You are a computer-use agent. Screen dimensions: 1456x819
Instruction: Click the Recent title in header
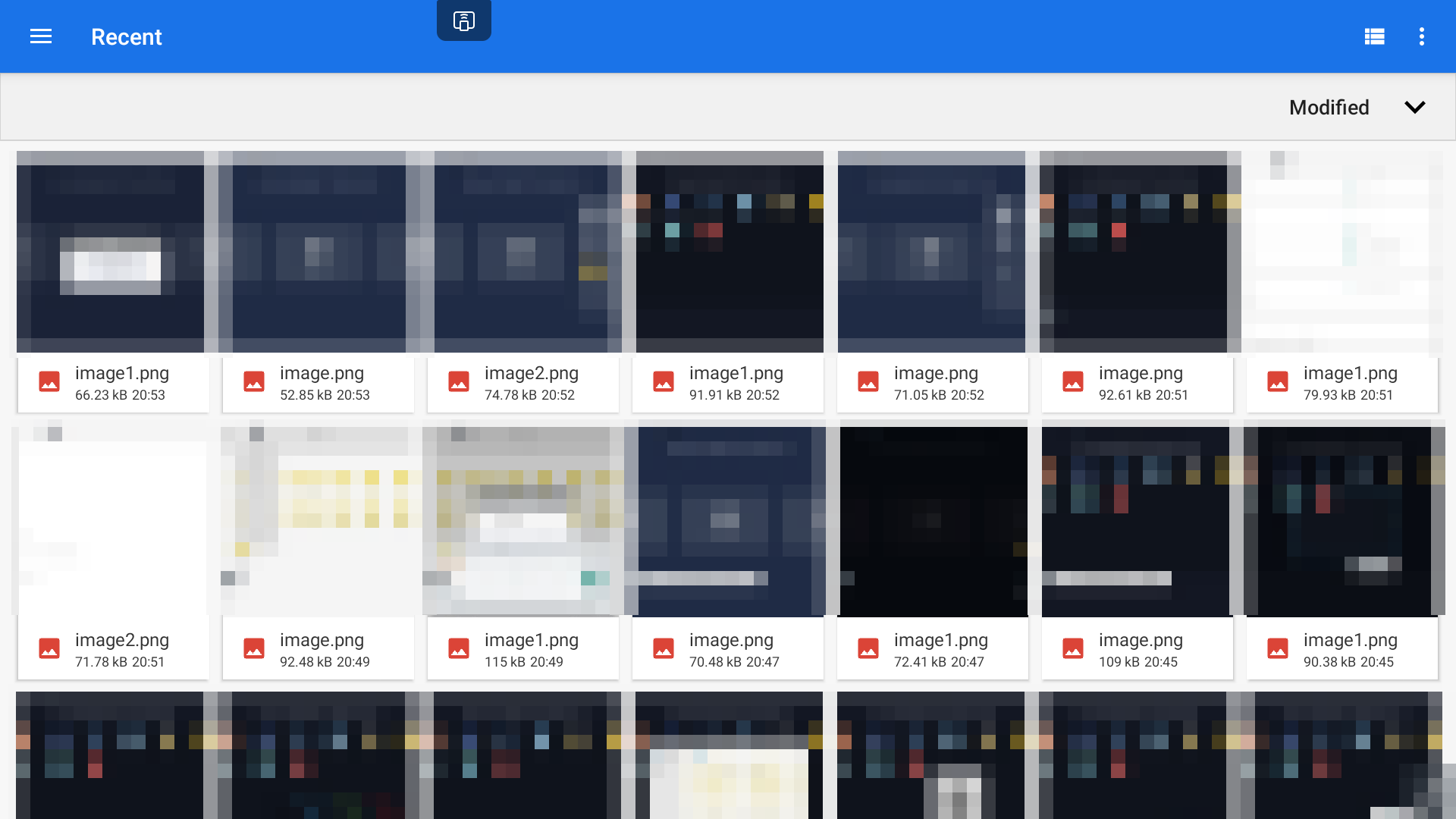click(127, 36)
